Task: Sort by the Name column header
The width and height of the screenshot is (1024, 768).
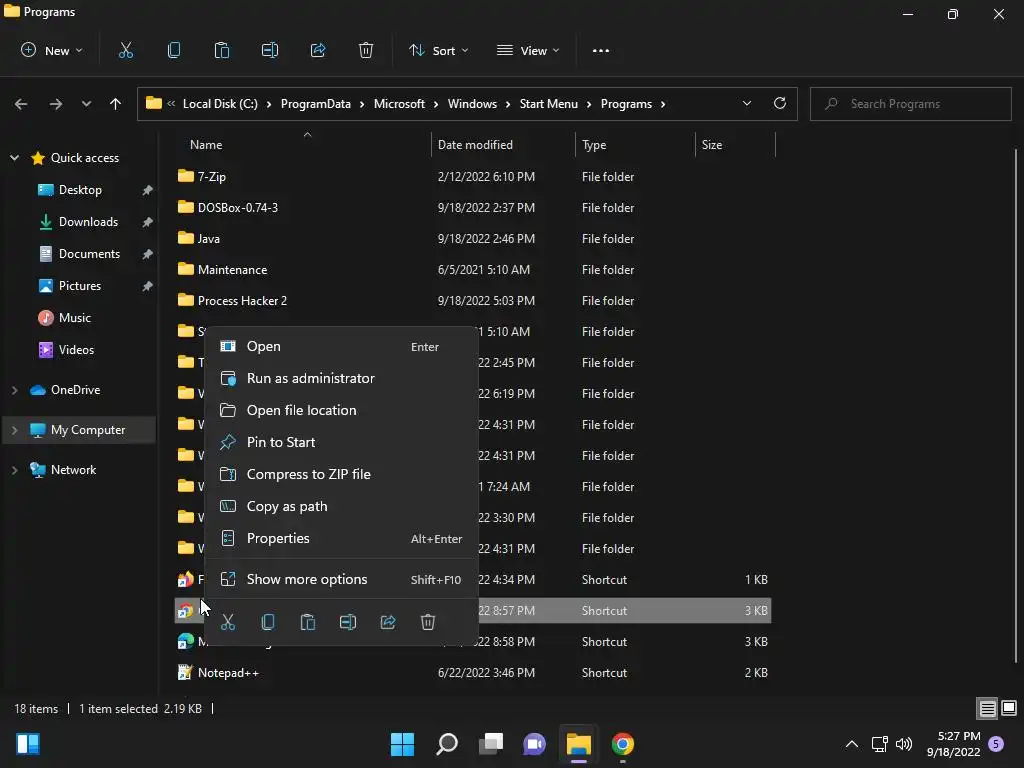Action: point(302,145)
